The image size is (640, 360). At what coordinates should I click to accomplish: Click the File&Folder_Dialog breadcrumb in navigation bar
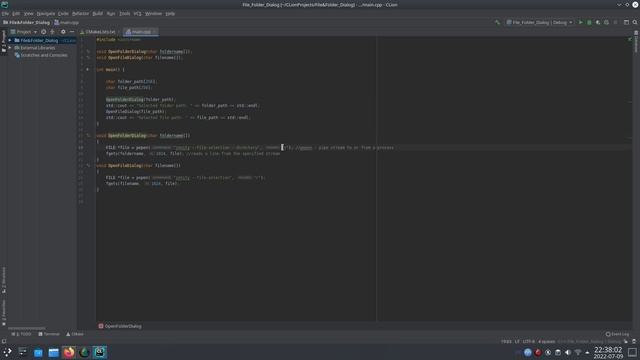[x=27, y=22]
